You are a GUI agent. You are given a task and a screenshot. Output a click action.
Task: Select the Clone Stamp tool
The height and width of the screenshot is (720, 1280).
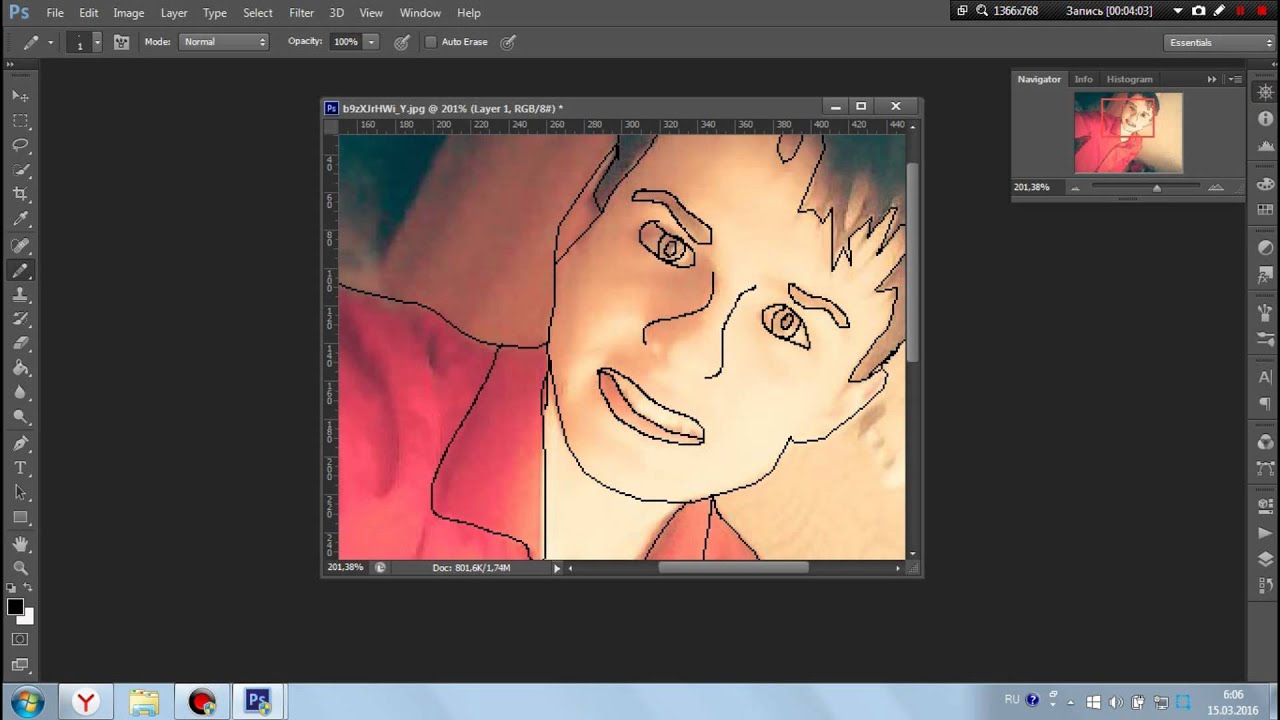tap(20, 295)
